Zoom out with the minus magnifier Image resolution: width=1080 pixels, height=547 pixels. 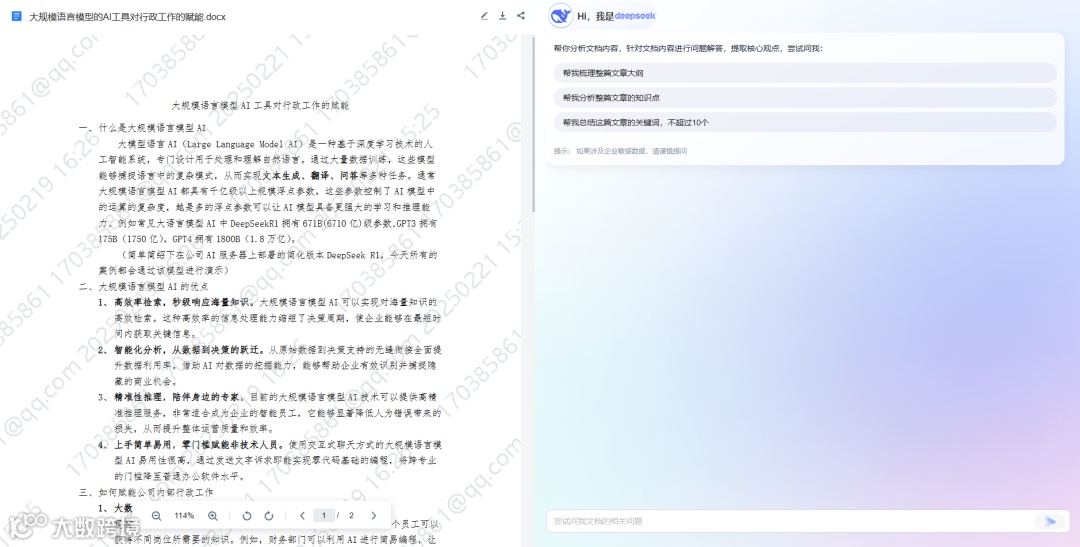pos(156,515)
